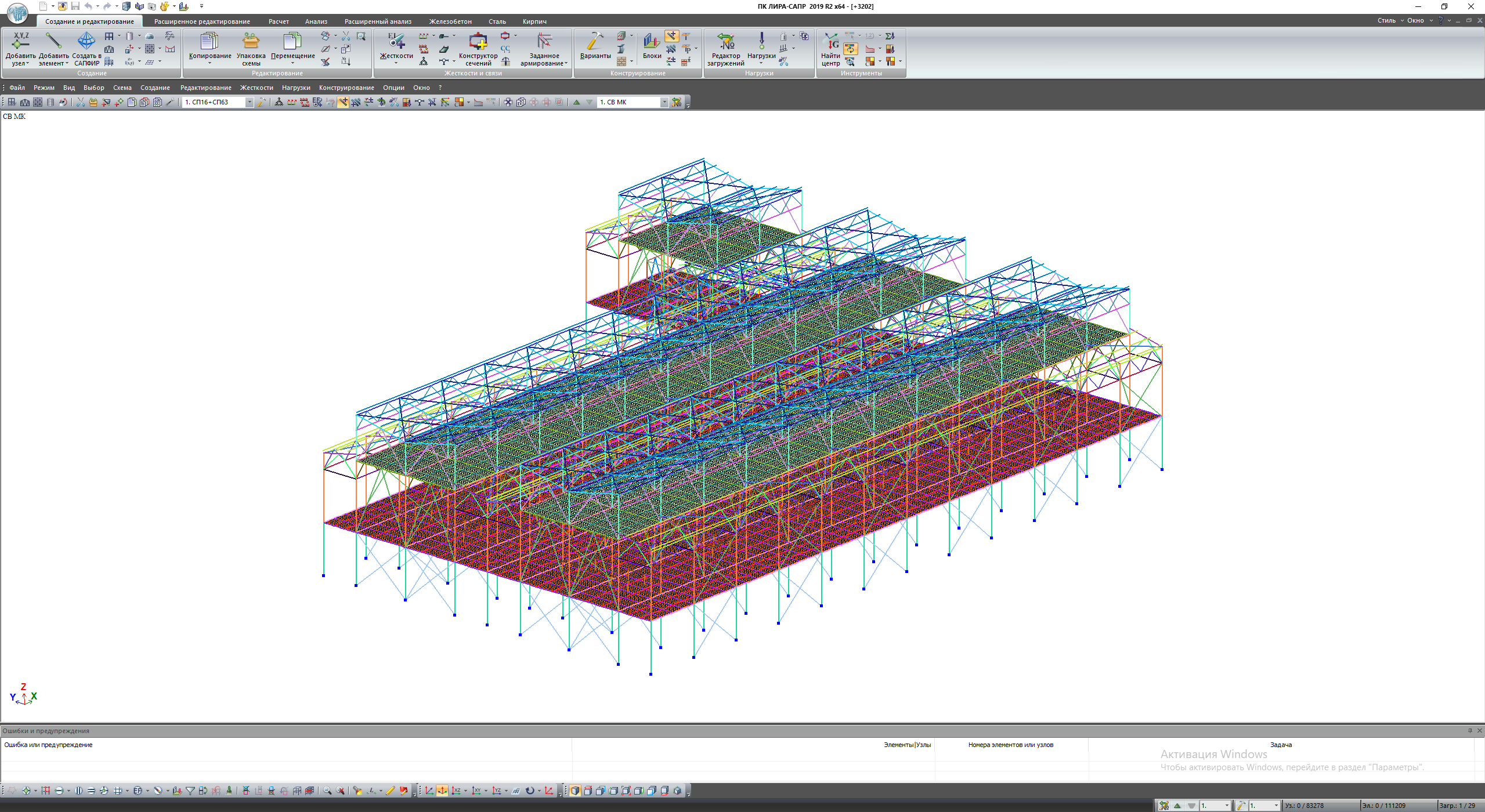Expand the Жесткости ribbon dropdown

(396, 63)
